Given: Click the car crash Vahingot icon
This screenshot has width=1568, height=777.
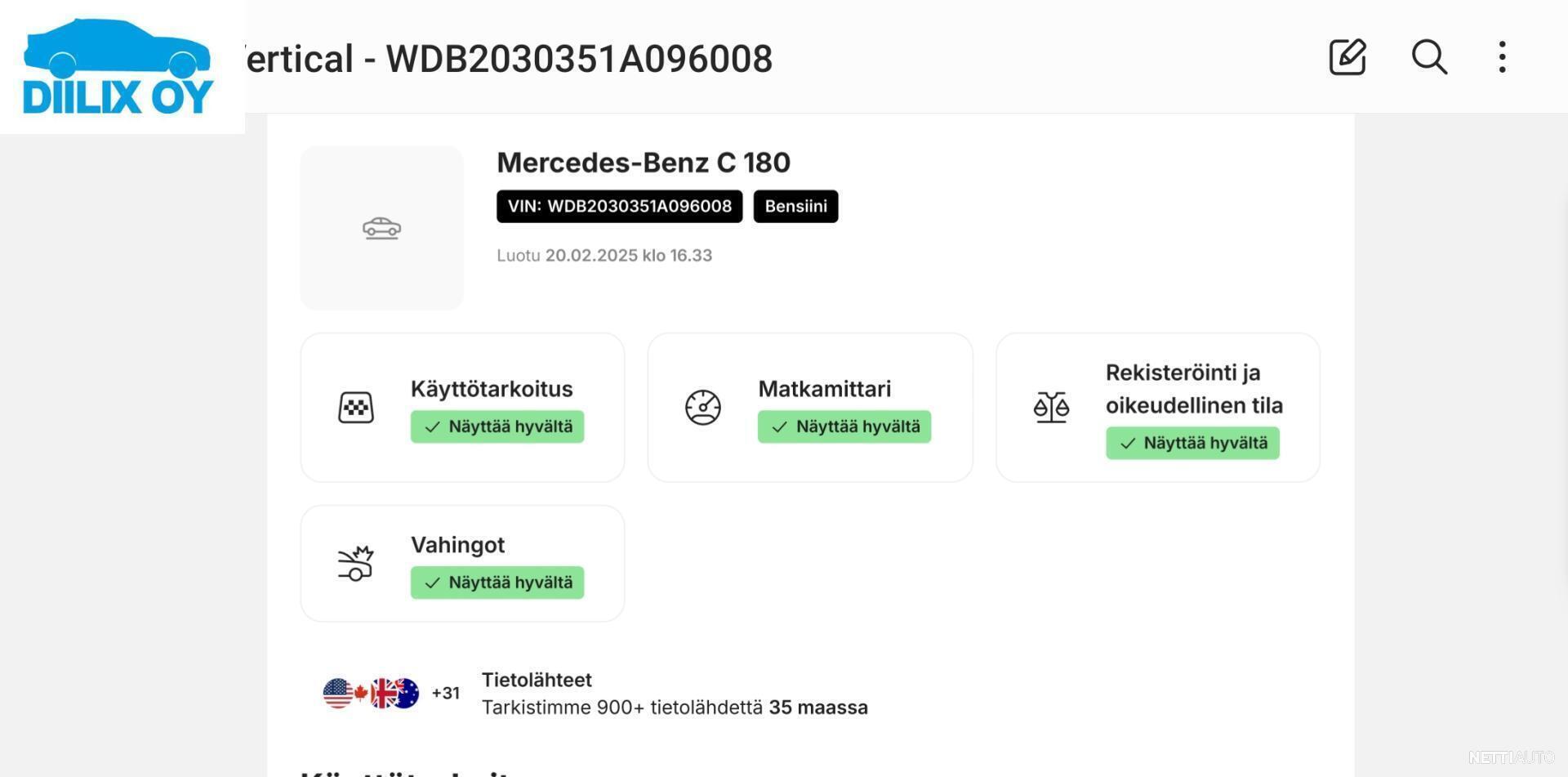Looking at the screenshot, I should click(x=356, y=563).
